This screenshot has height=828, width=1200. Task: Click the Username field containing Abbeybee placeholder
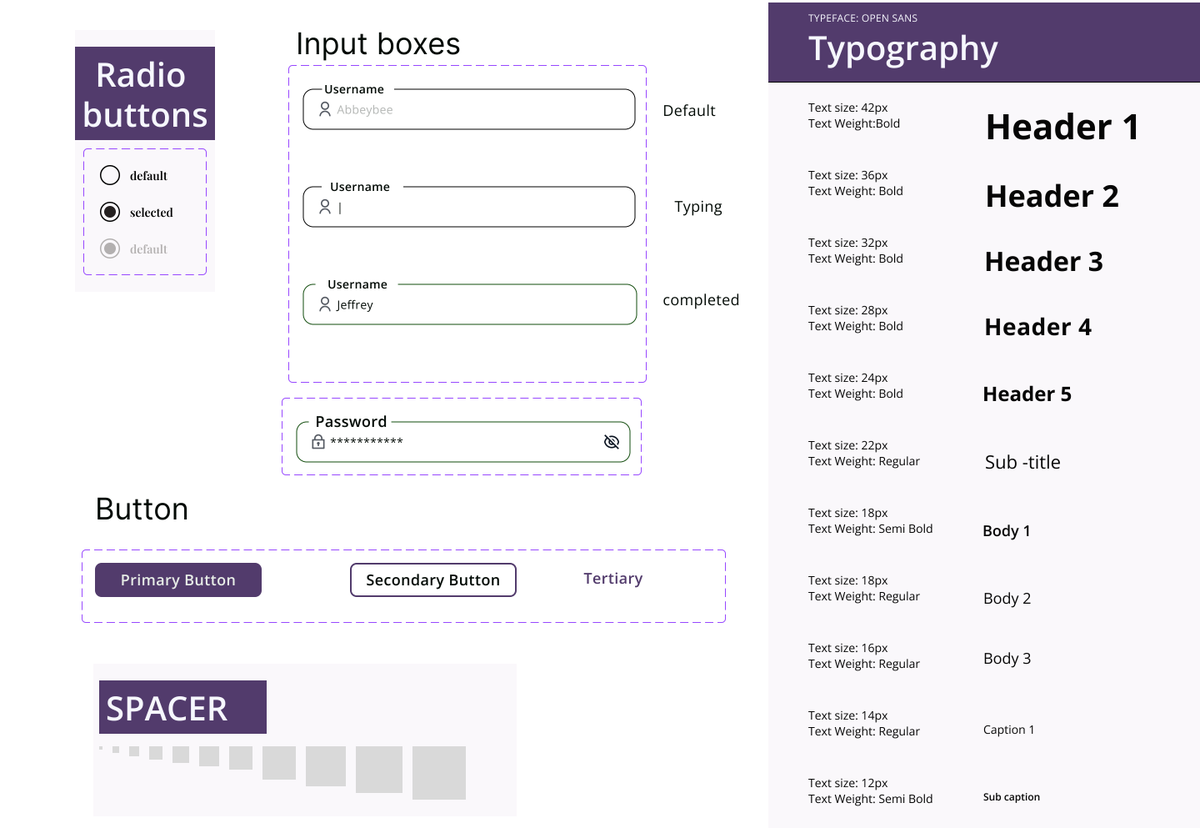[x=469, y=109]
